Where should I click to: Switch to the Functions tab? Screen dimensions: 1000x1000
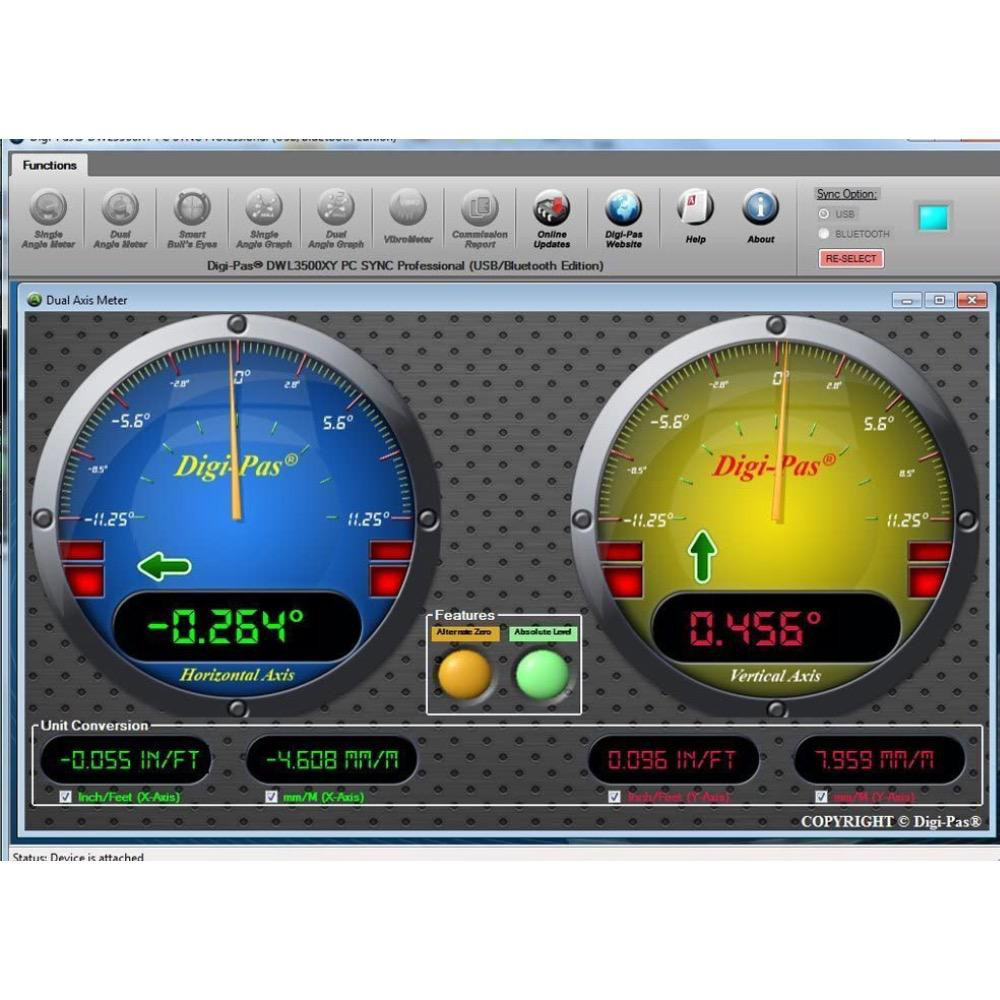tap(49, 165)
